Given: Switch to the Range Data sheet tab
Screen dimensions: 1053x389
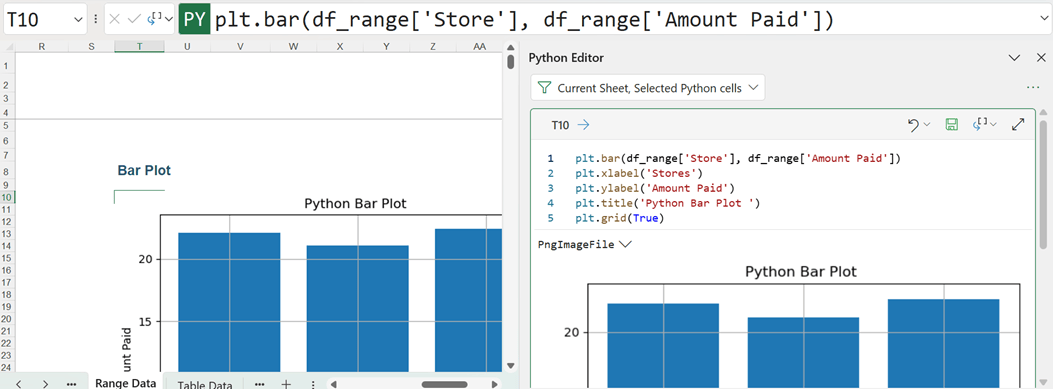Looking at the screenshot, I should click(x=126, y=383).
